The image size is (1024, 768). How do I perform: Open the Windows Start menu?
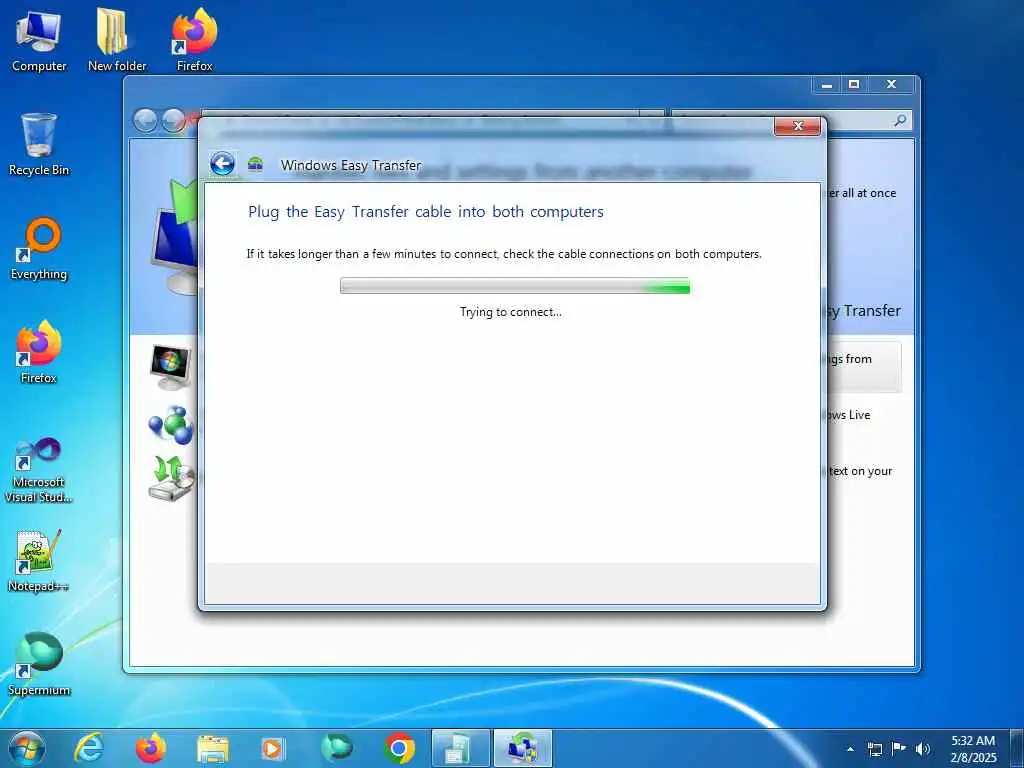click(x=27, y=748)
